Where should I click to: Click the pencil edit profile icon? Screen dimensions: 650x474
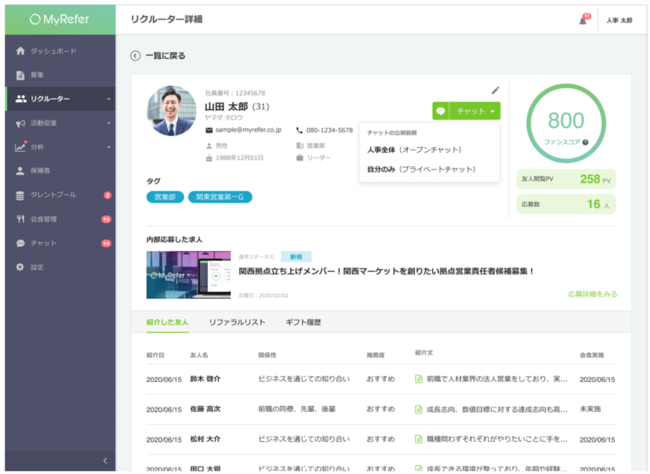[x=495, y=90]
